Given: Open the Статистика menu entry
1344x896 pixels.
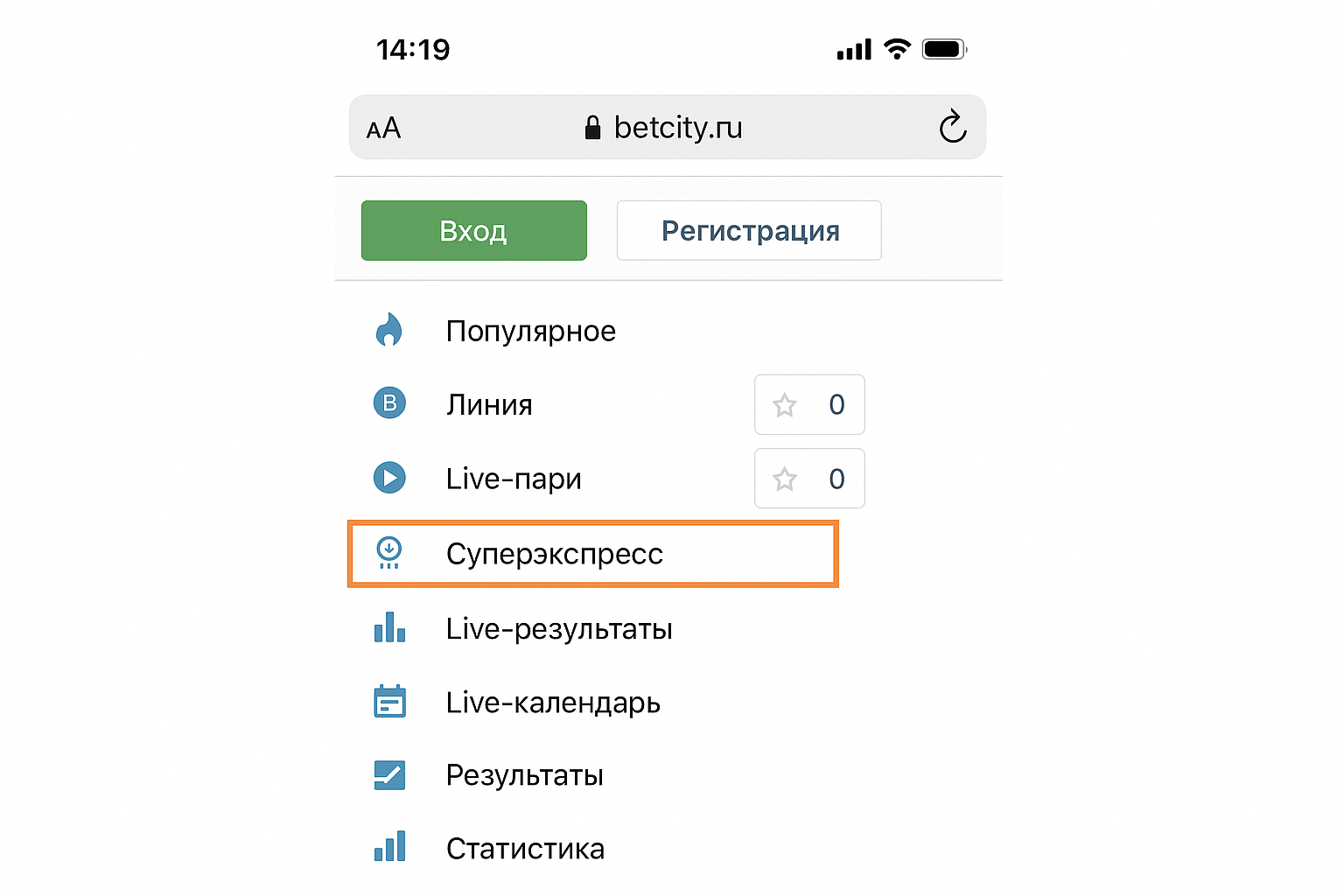Looking at the screenshot, I should (x=525, y=849).
